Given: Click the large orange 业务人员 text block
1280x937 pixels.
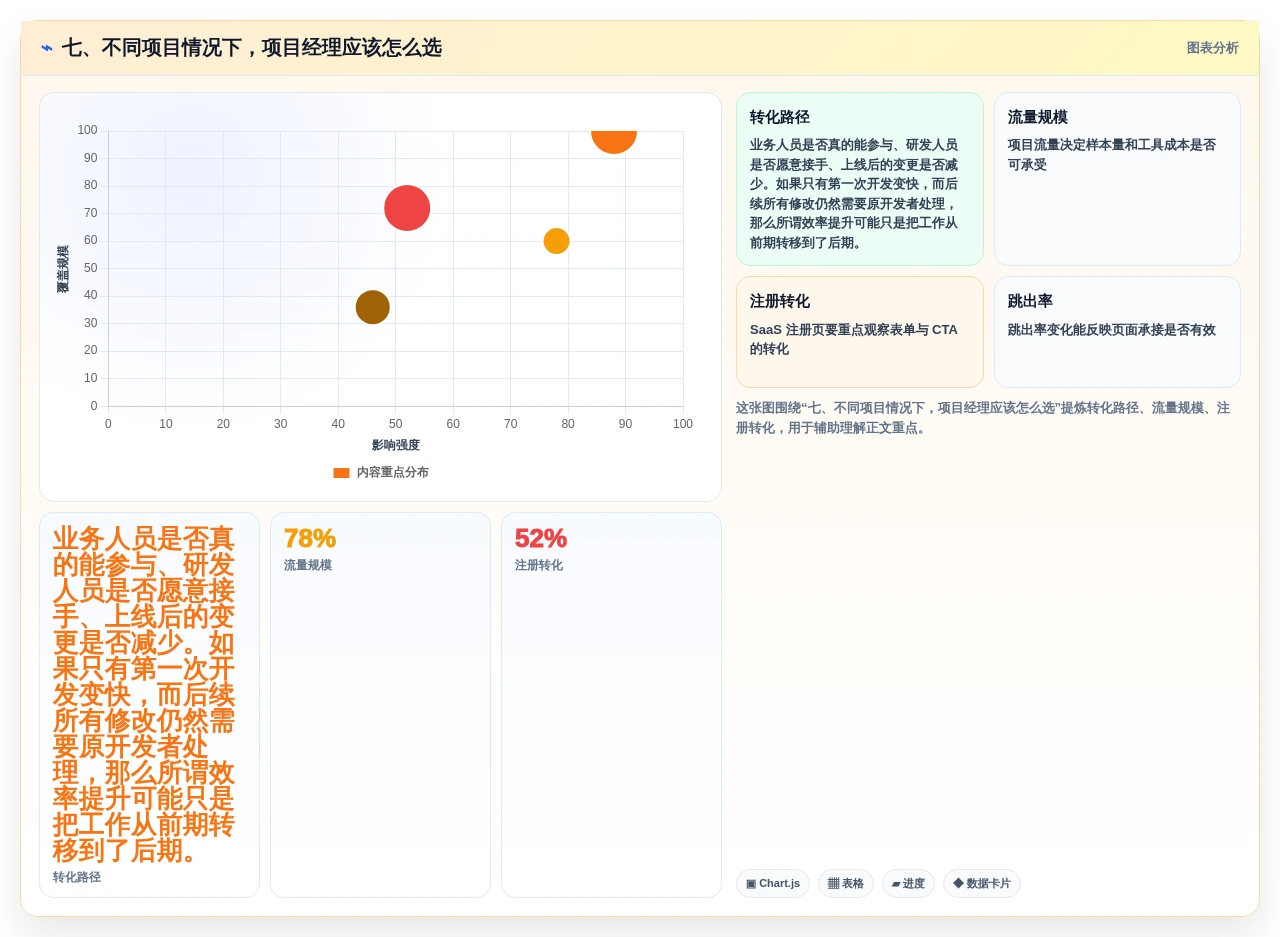Looking at the screenshot, I should pos(144,695).
